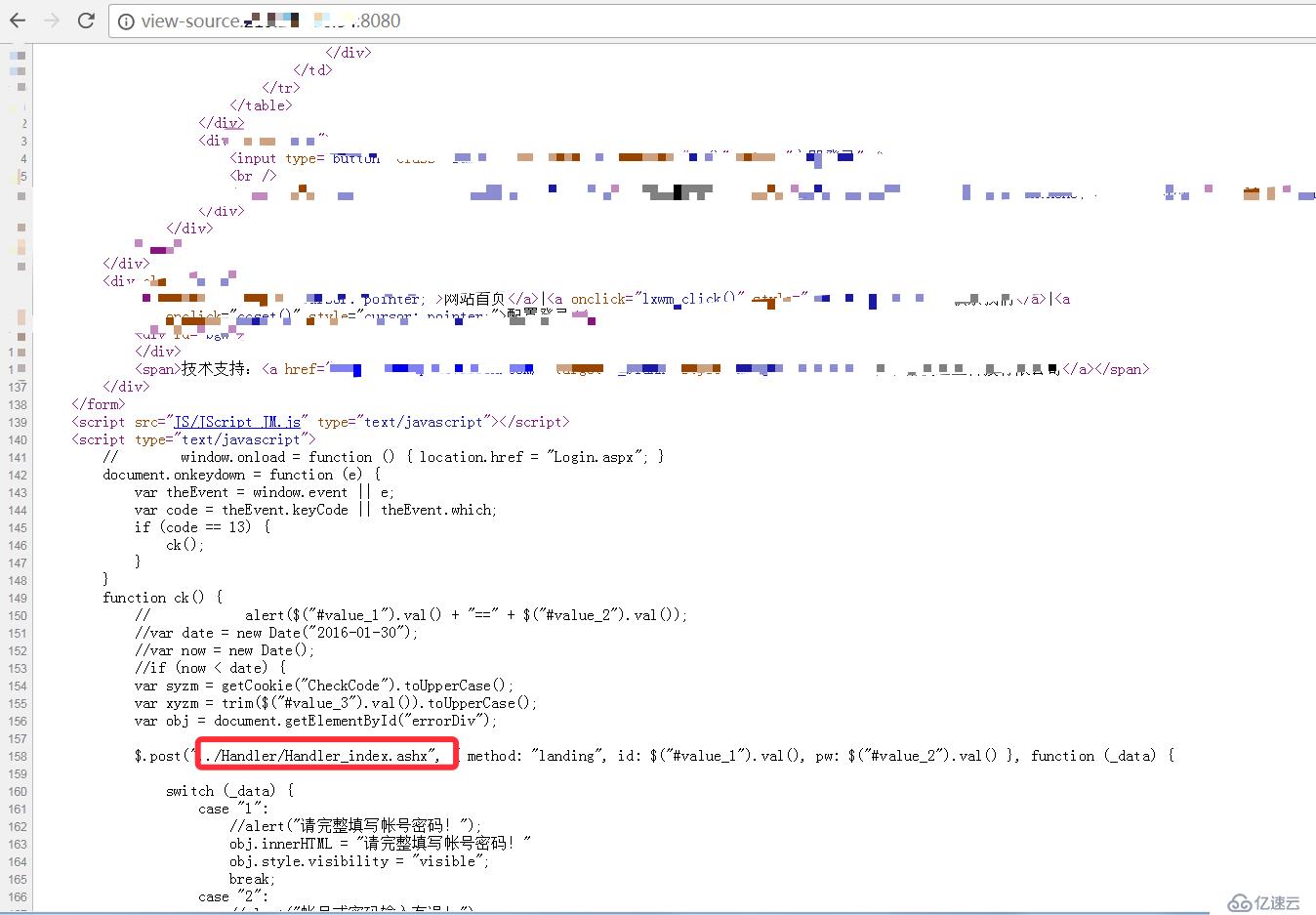Click the 网站首页 link text in source

coord(474,299)
